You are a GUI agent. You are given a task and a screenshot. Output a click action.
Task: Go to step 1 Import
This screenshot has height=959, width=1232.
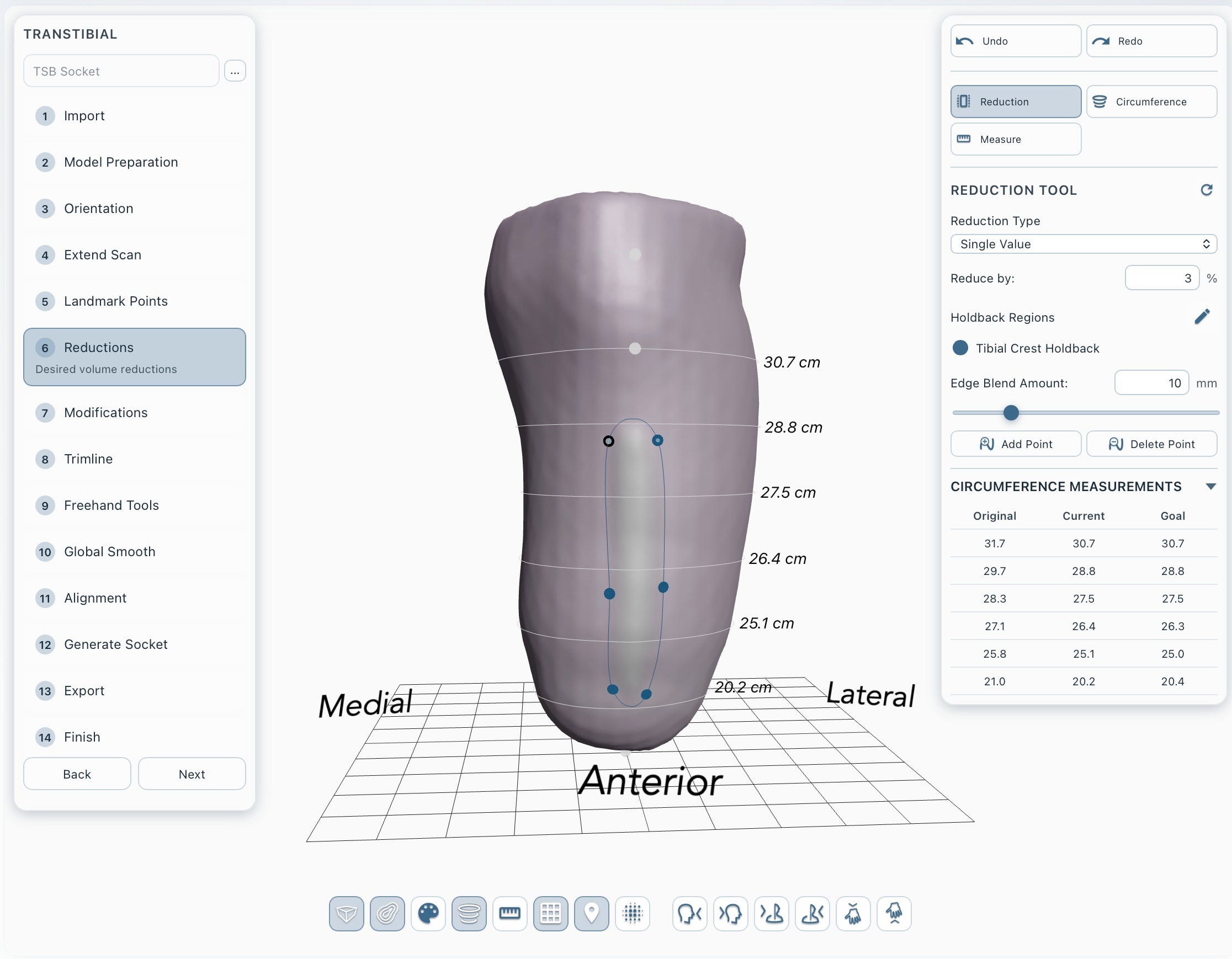click(134, 116)
